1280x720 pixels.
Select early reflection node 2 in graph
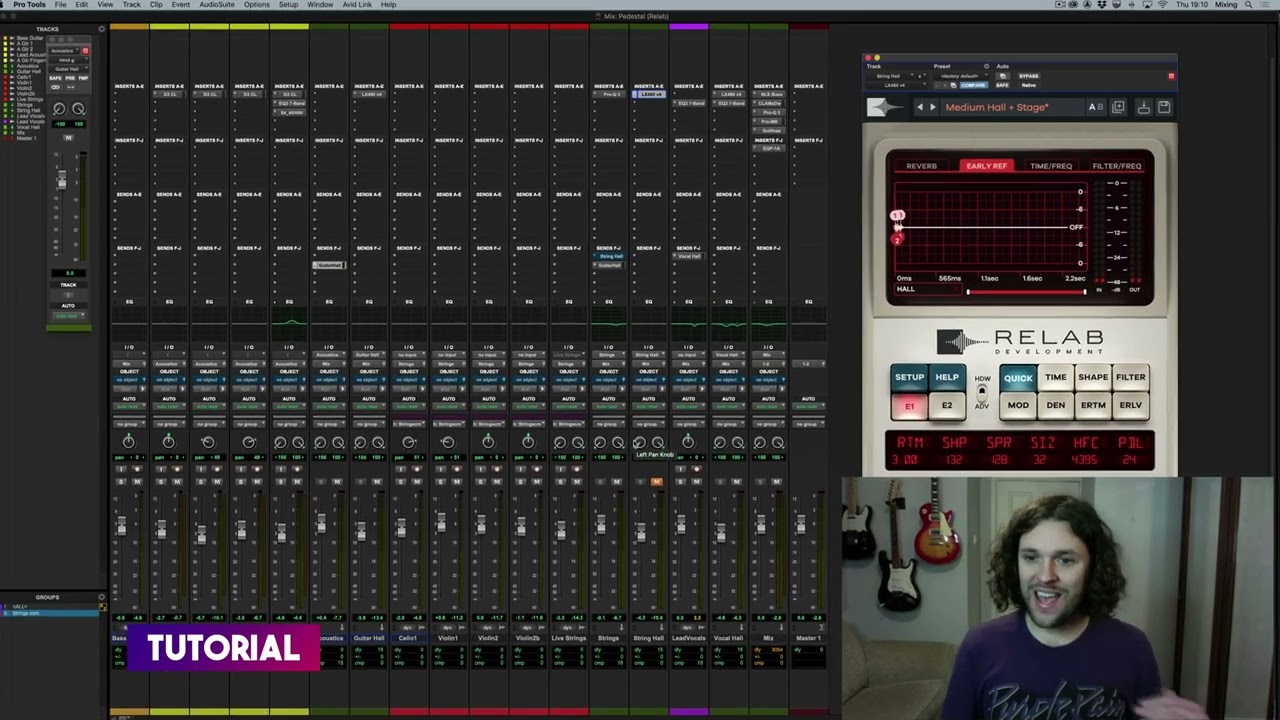click(897, 238)
